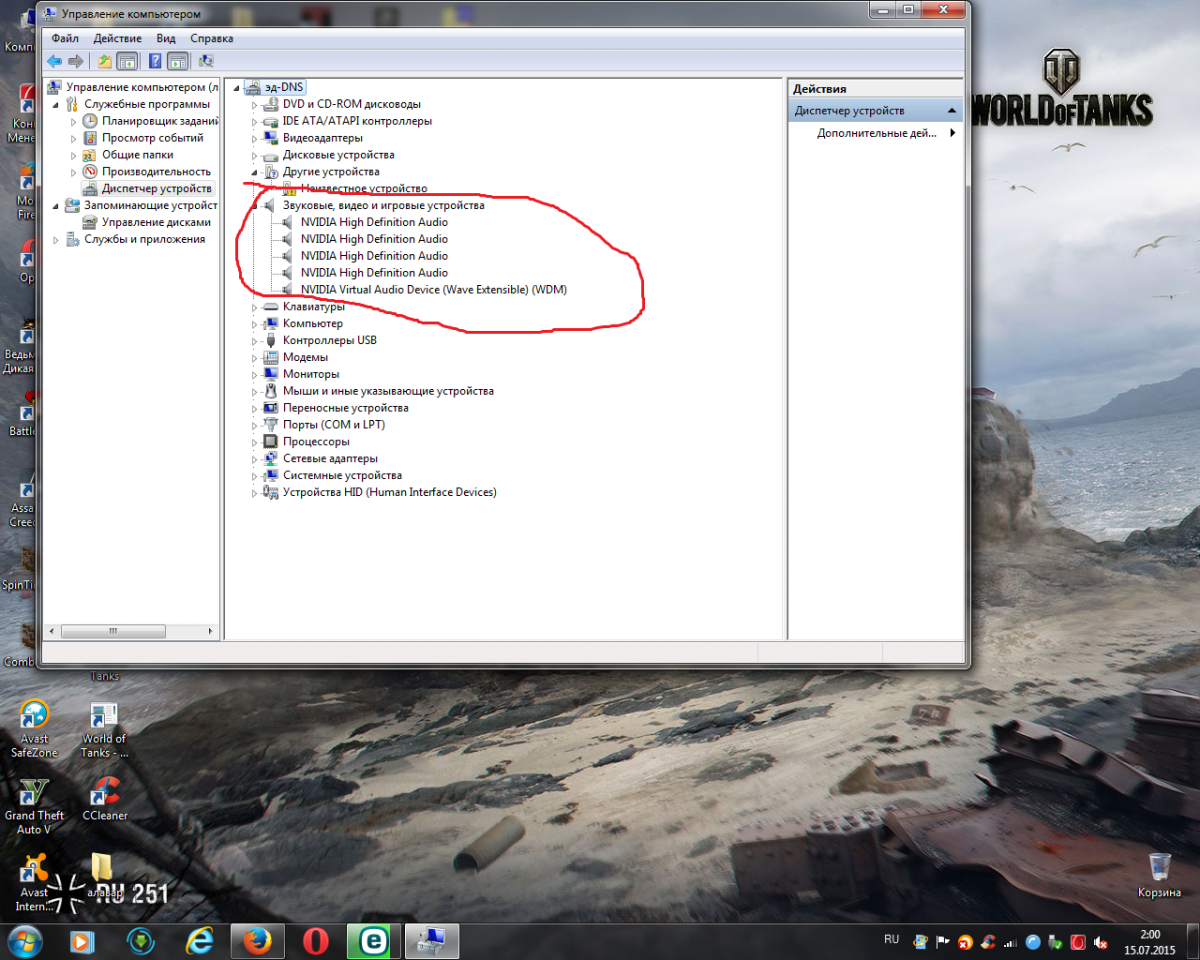Click left pane horizontal scrollbar right arrow

pos(211,632)
